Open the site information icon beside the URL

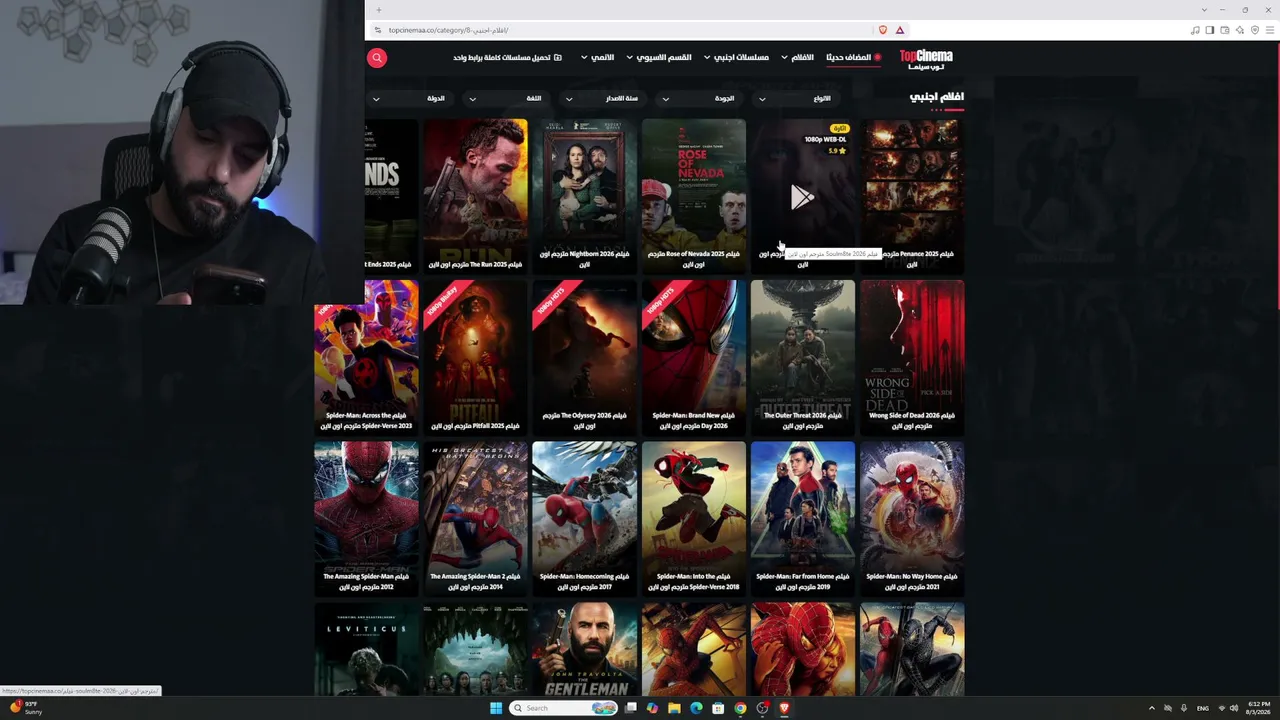[x=377, y=30]
